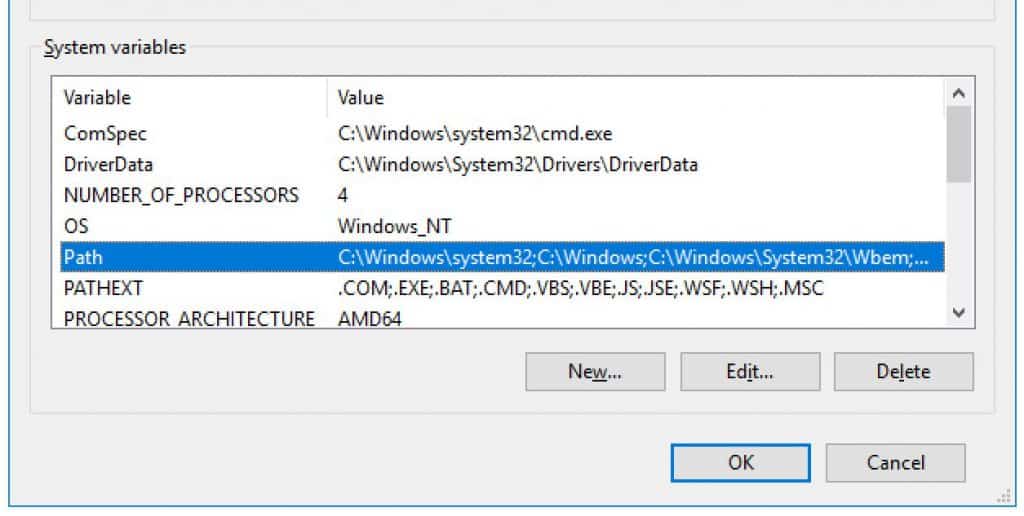Click the scroll up arrow in variables list
This screenshot has width=1024, height=516.
(959, 93)
